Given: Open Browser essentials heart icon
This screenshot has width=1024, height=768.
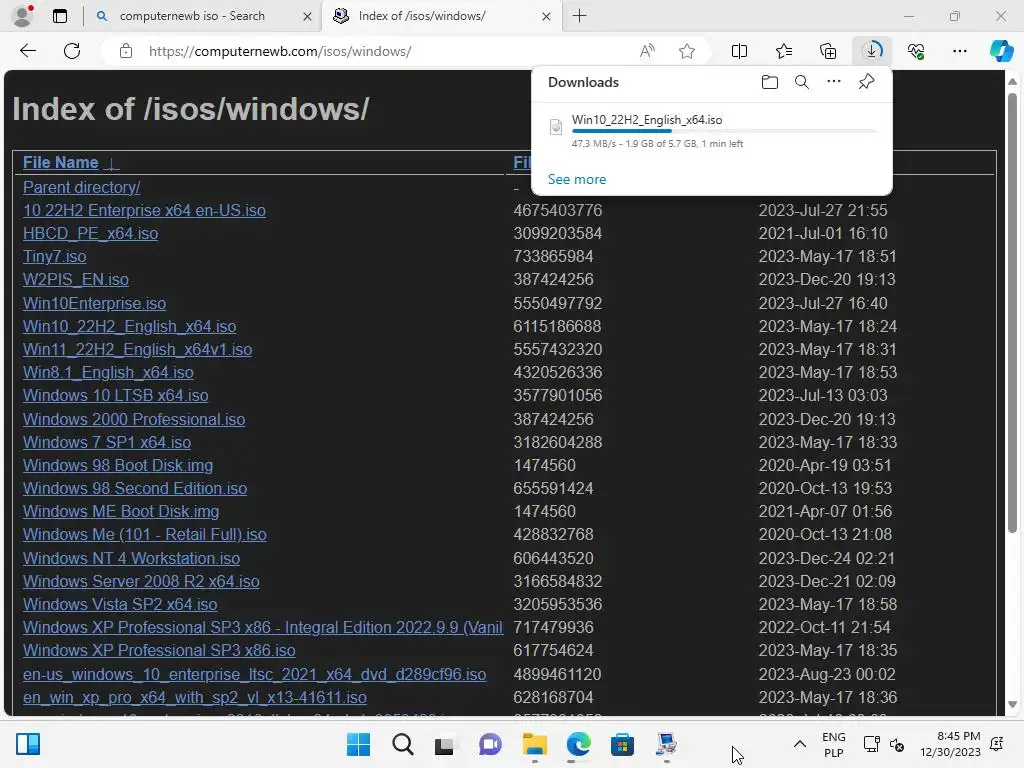Looking at the screenshot, I should point(916,51).
